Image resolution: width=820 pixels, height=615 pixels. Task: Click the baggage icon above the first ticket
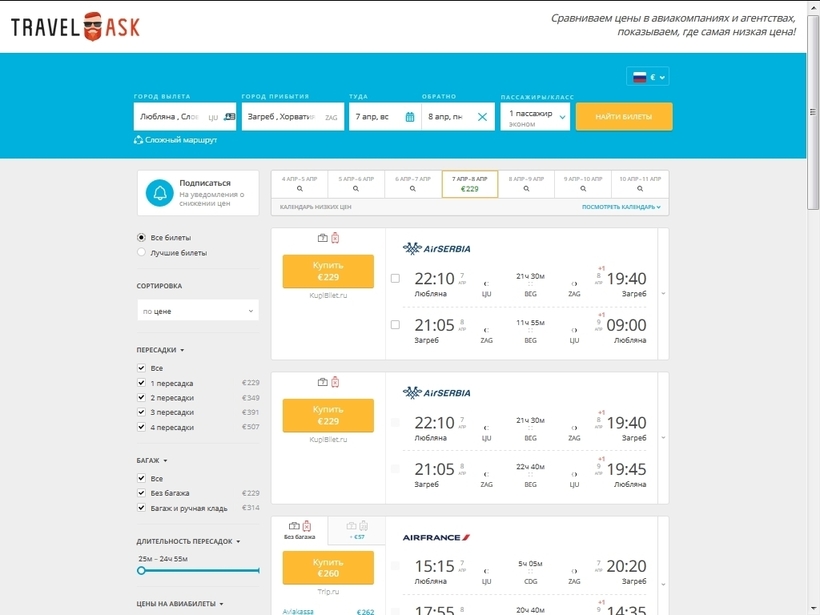click(323, 238)
